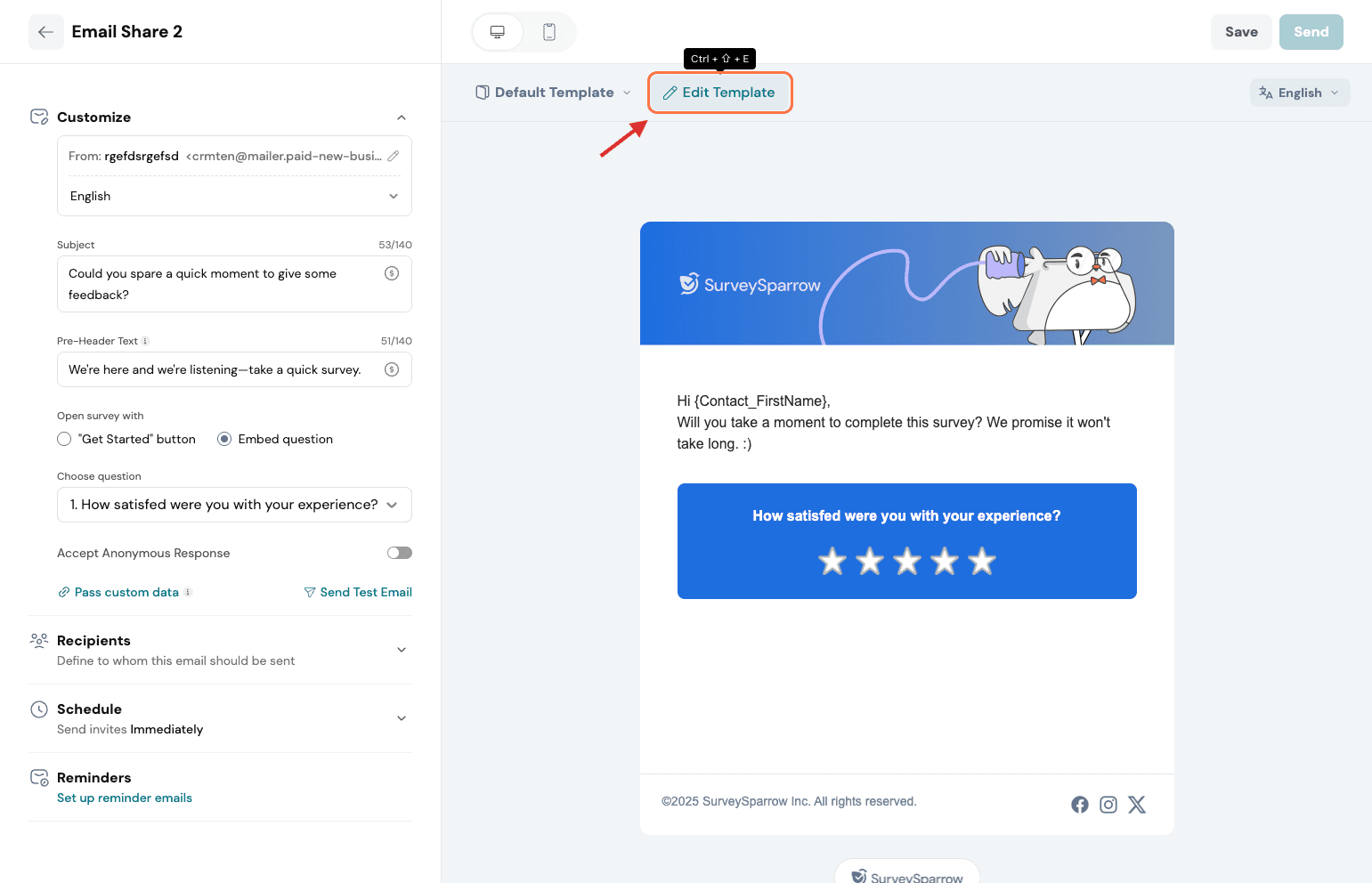The height and width of the screenshot is (883, 1372).
Task: Click the fifth star in rating question
Action: (x=982, y=562)
